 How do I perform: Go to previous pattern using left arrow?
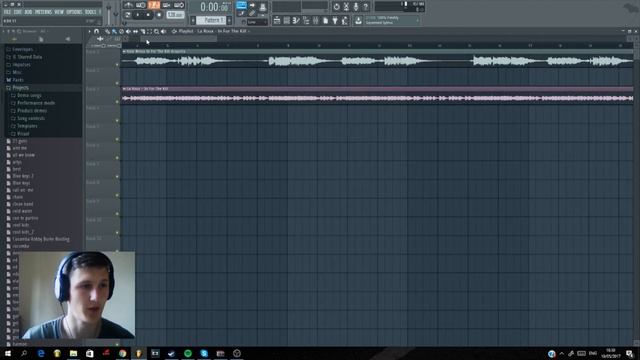click(x=193, y=20)
